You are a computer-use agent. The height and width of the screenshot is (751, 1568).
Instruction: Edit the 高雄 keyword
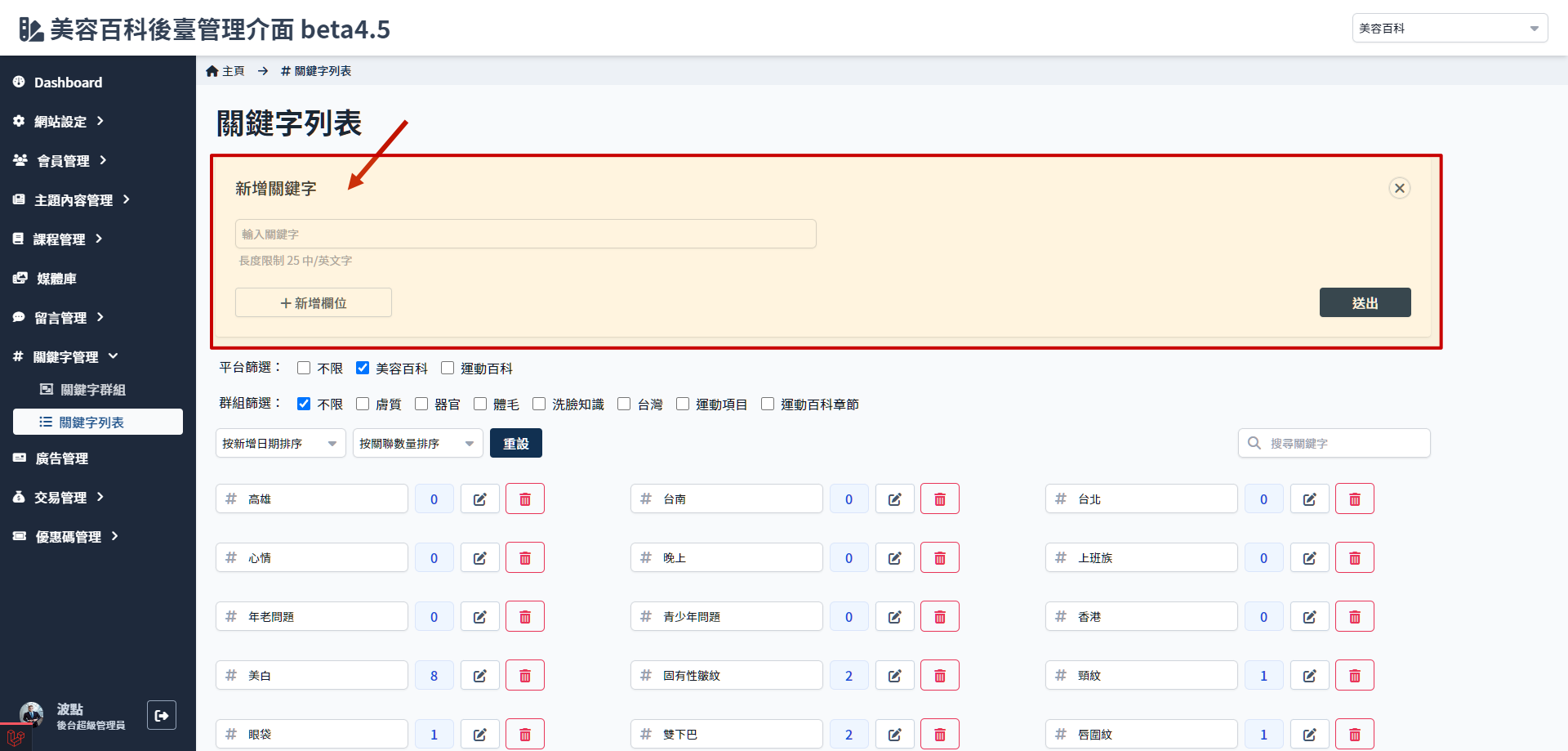[480, 498]
